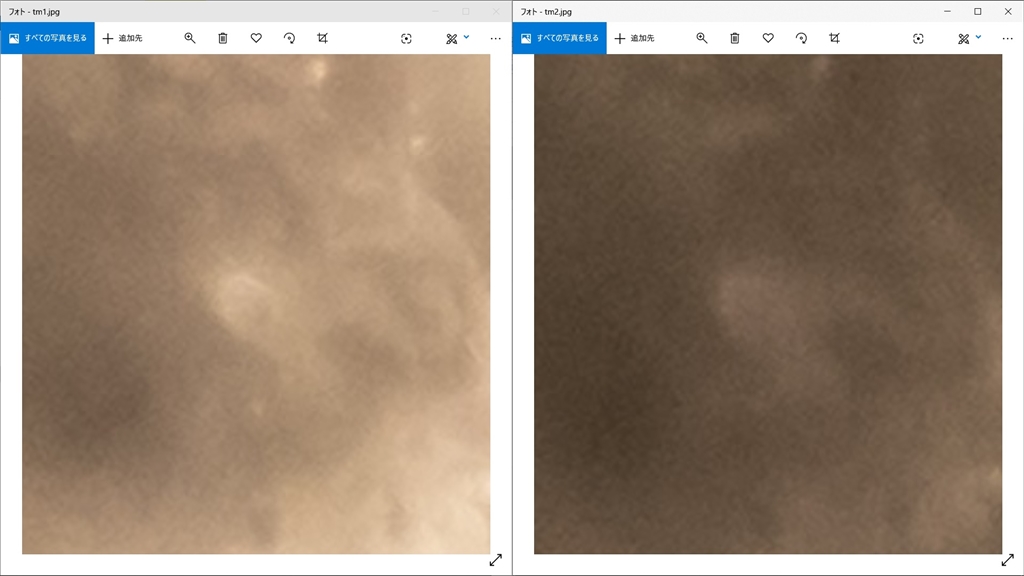
Task: Click the tm2.jpg photo image
Action: tap(768, 304)
